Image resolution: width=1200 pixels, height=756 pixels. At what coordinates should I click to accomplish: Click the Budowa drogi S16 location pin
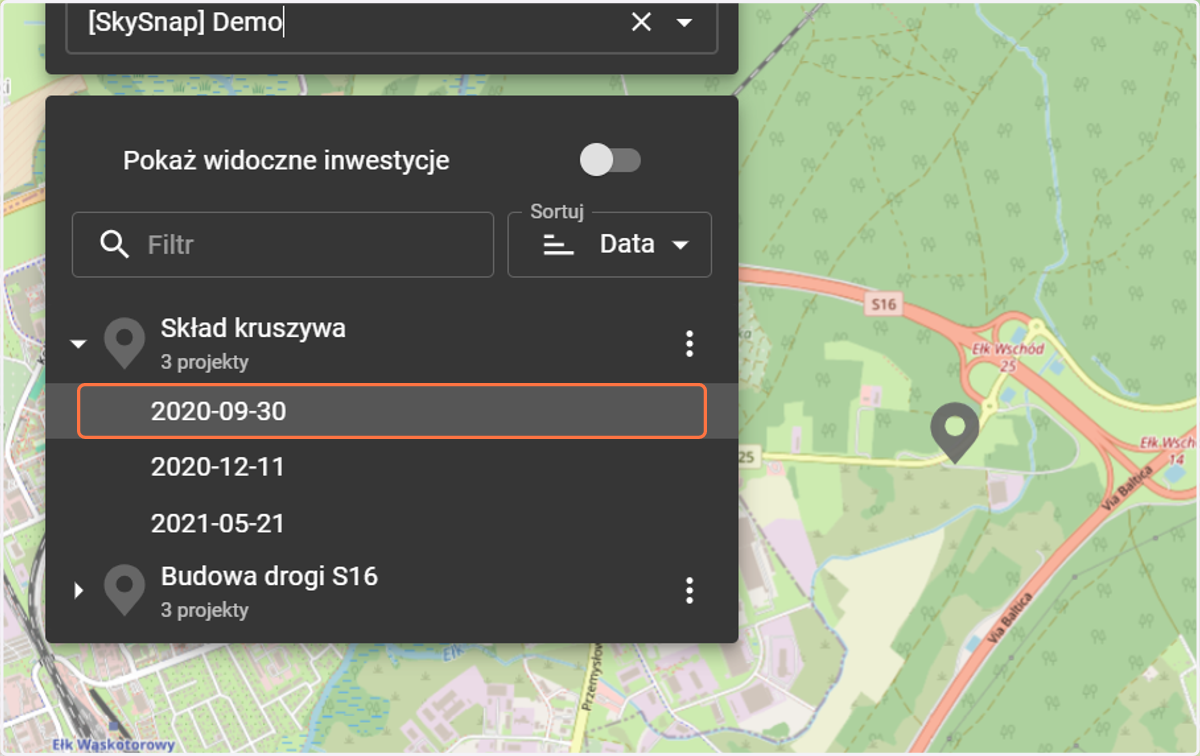[x=125, y=591]
